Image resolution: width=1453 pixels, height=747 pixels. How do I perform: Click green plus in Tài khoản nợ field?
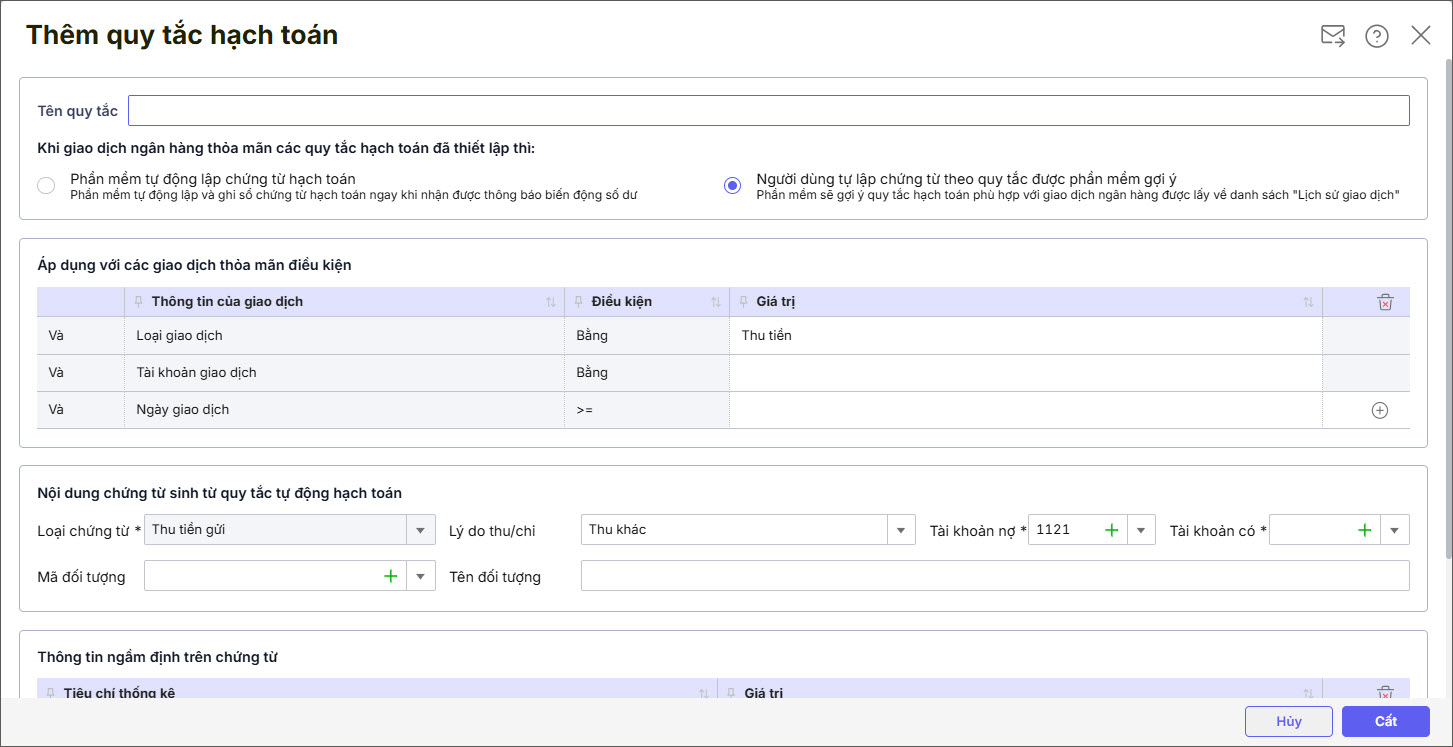tap(1111, 530)
